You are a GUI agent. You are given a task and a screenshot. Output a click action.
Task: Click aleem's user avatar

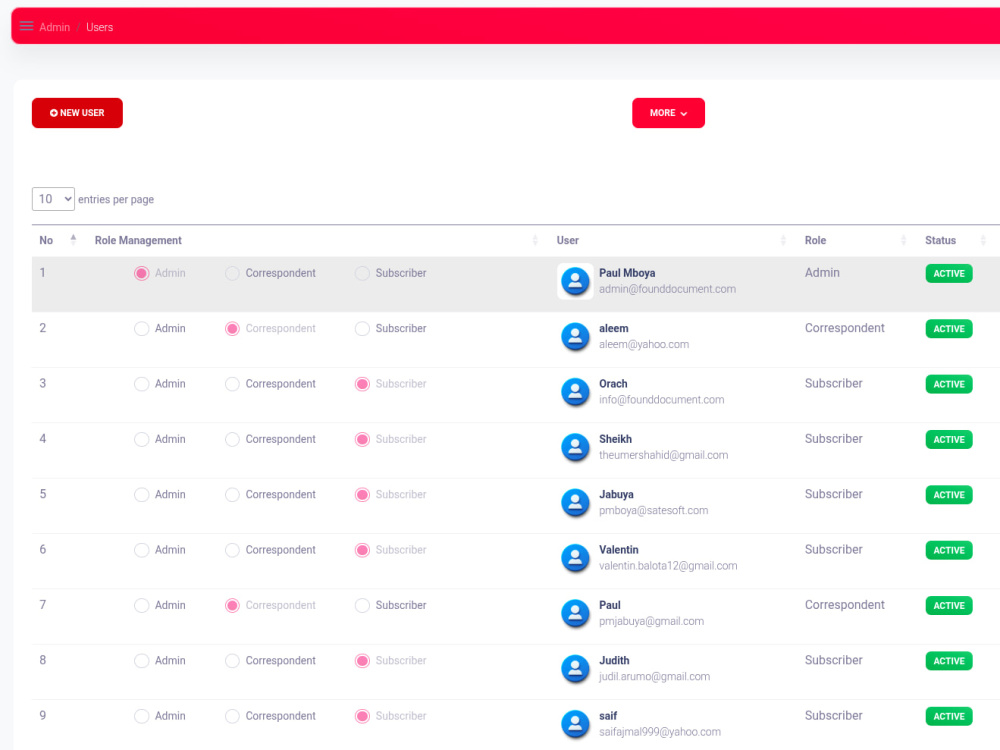click(x=575, y=336)
